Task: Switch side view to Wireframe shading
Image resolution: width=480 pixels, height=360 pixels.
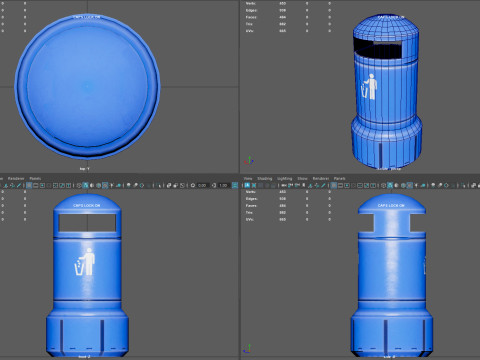Action: click(383, 185)
